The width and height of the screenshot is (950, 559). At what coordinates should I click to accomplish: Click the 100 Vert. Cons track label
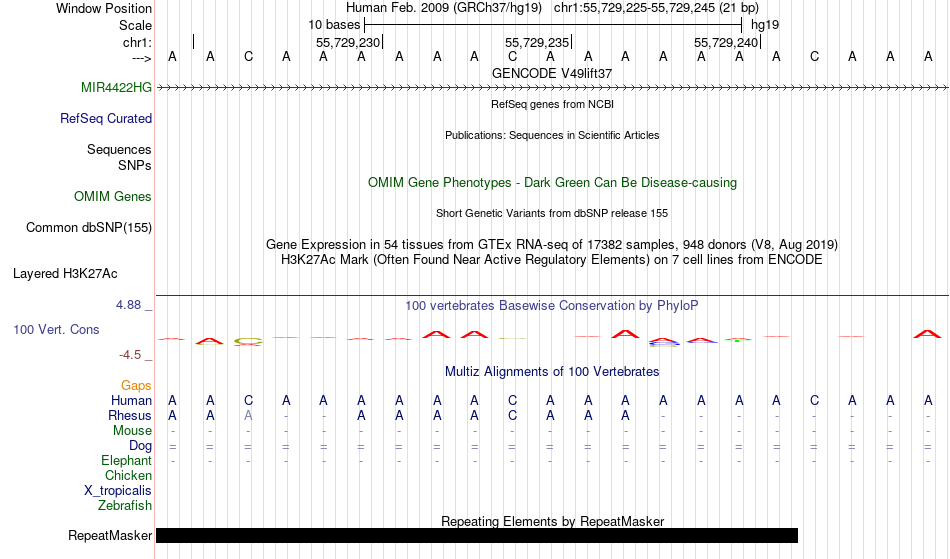56,329
